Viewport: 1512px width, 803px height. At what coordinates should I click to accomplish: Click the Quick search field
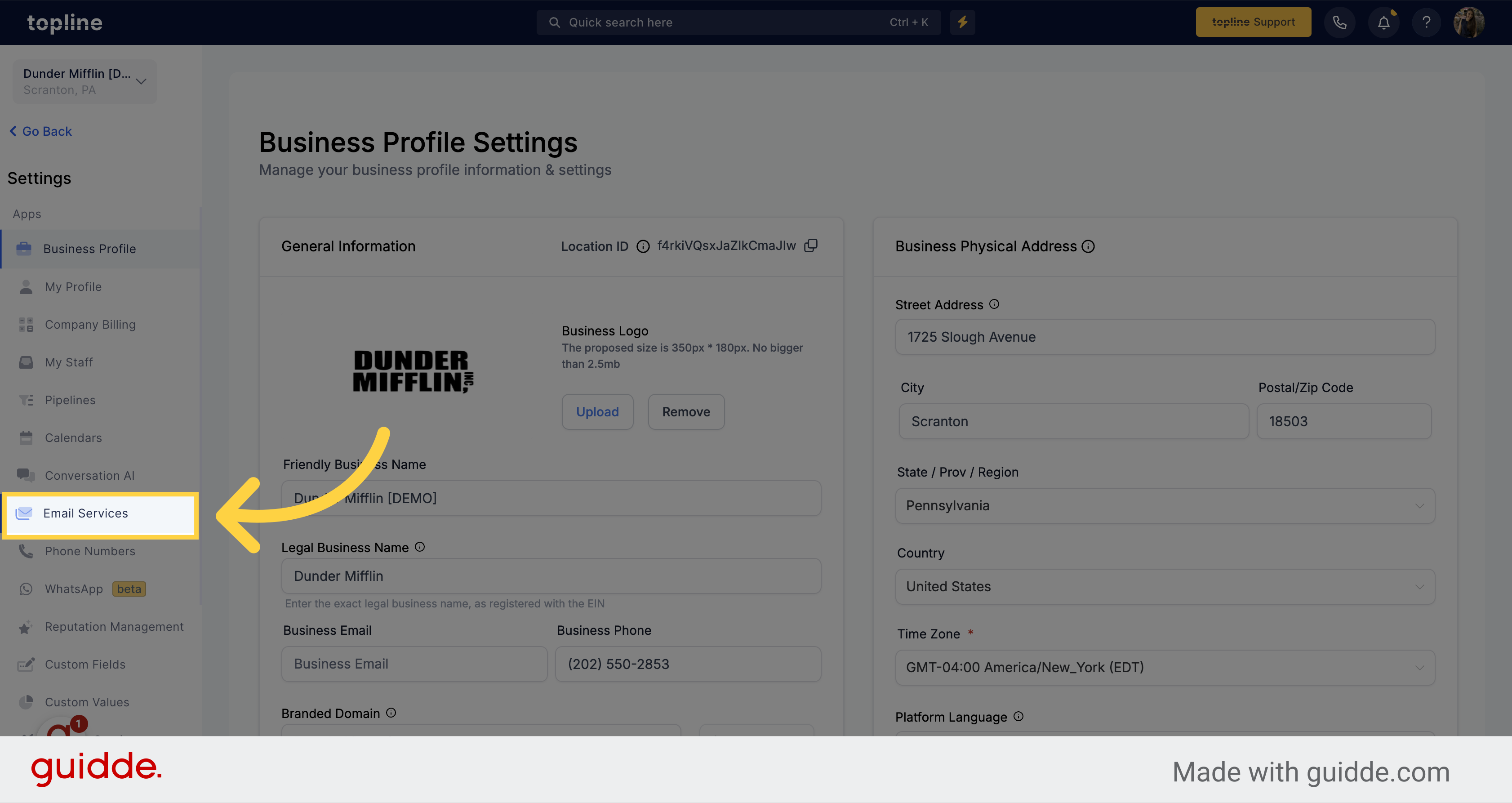click(738, 22)
